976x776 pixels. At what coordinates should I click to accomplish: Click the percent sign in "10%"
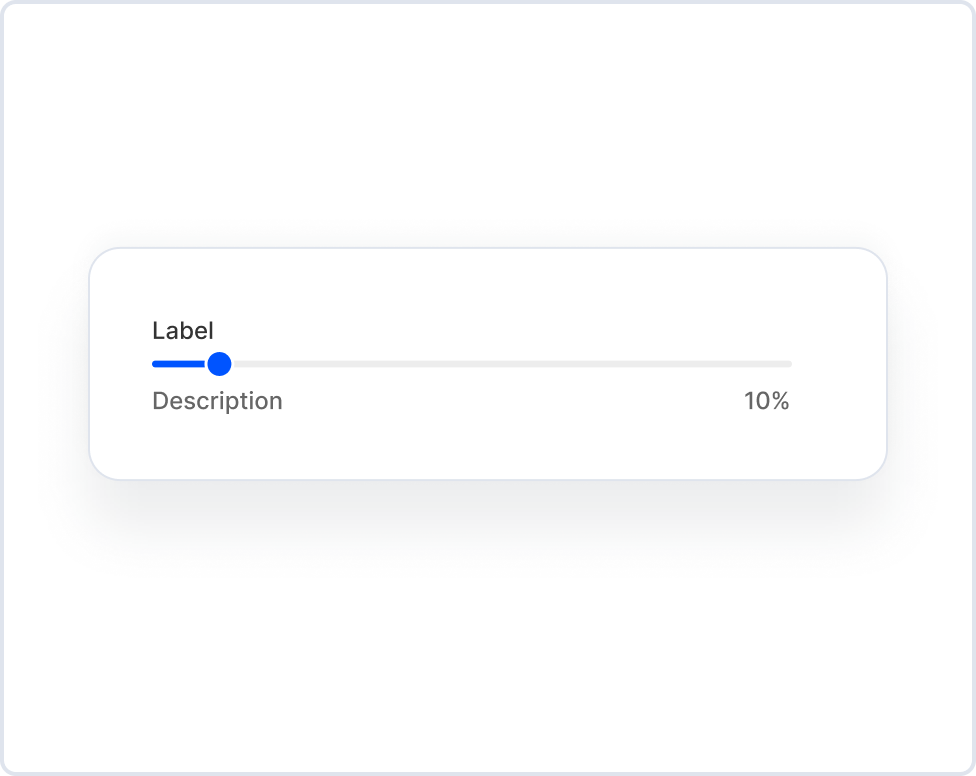pyautogui.click(x=780, y=401)
